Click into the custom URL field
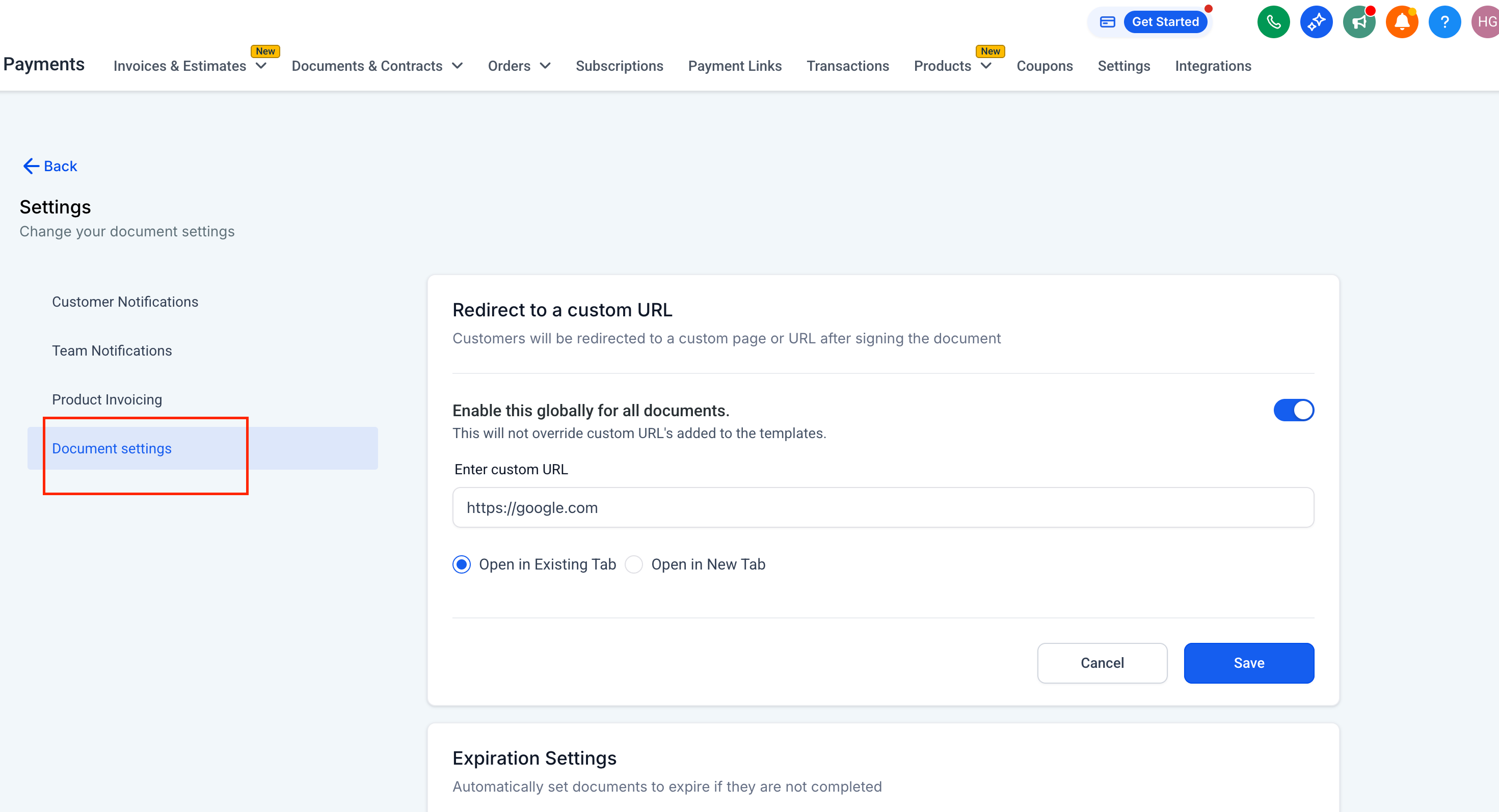The image size is (1499, 812). (883, 507)
